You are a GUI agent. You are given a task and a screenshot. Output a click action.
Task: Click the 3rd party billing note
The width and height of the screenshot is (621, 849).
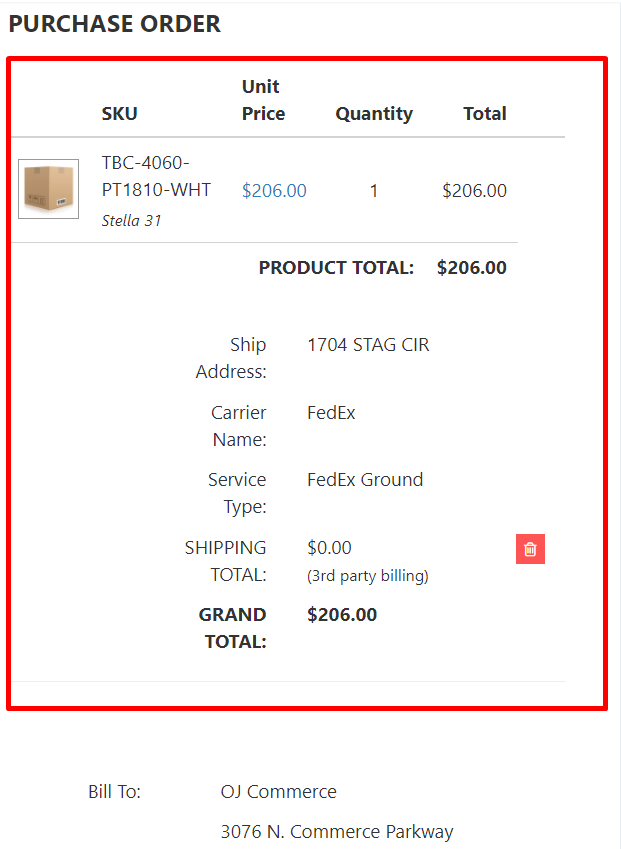tap(368, 575)
